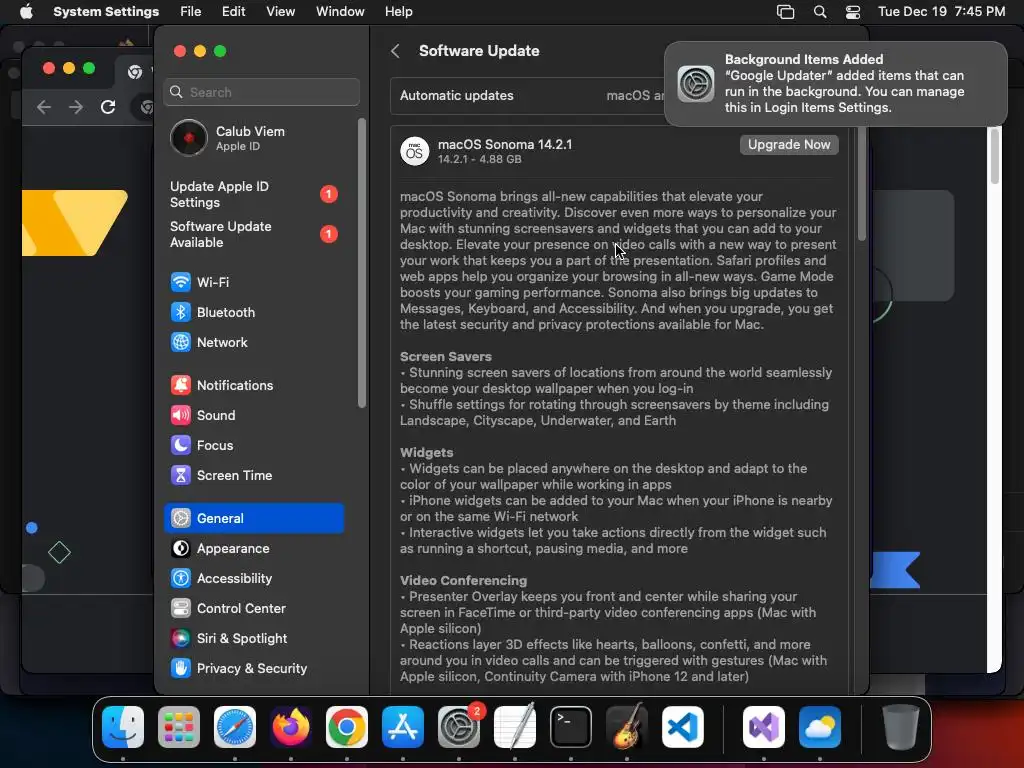The height and width of the screenshot is (768, 1024).
Task: Open Visual Studio from the Dock
Action: [x=764, y=727]
